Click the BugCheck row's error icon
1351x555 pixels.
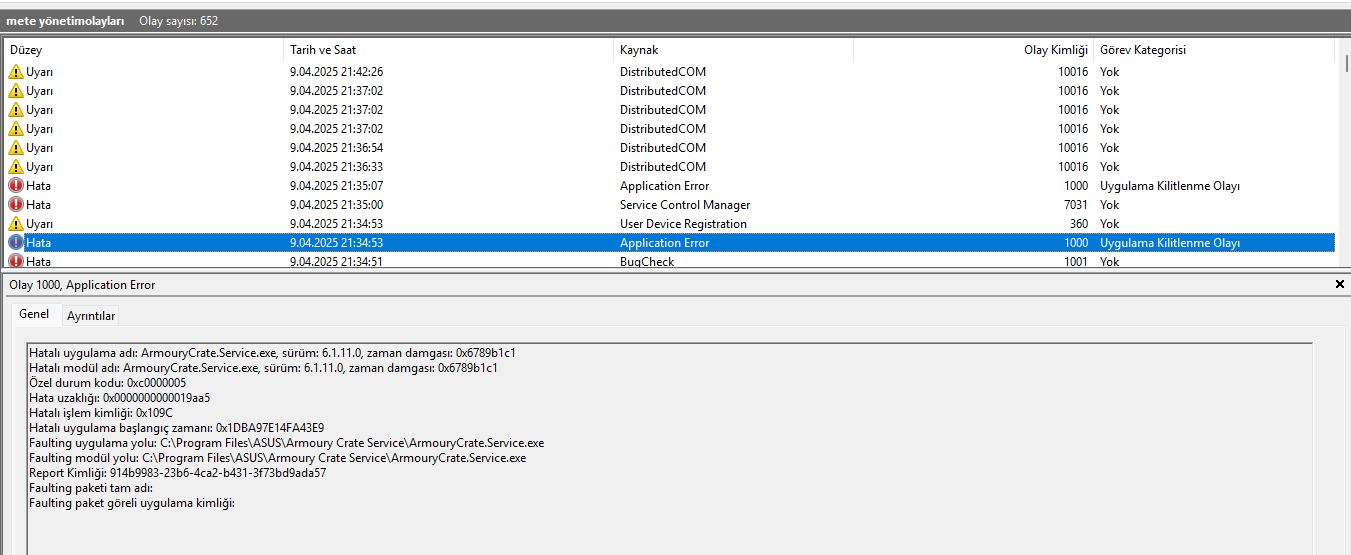click(x=15, y=261)
